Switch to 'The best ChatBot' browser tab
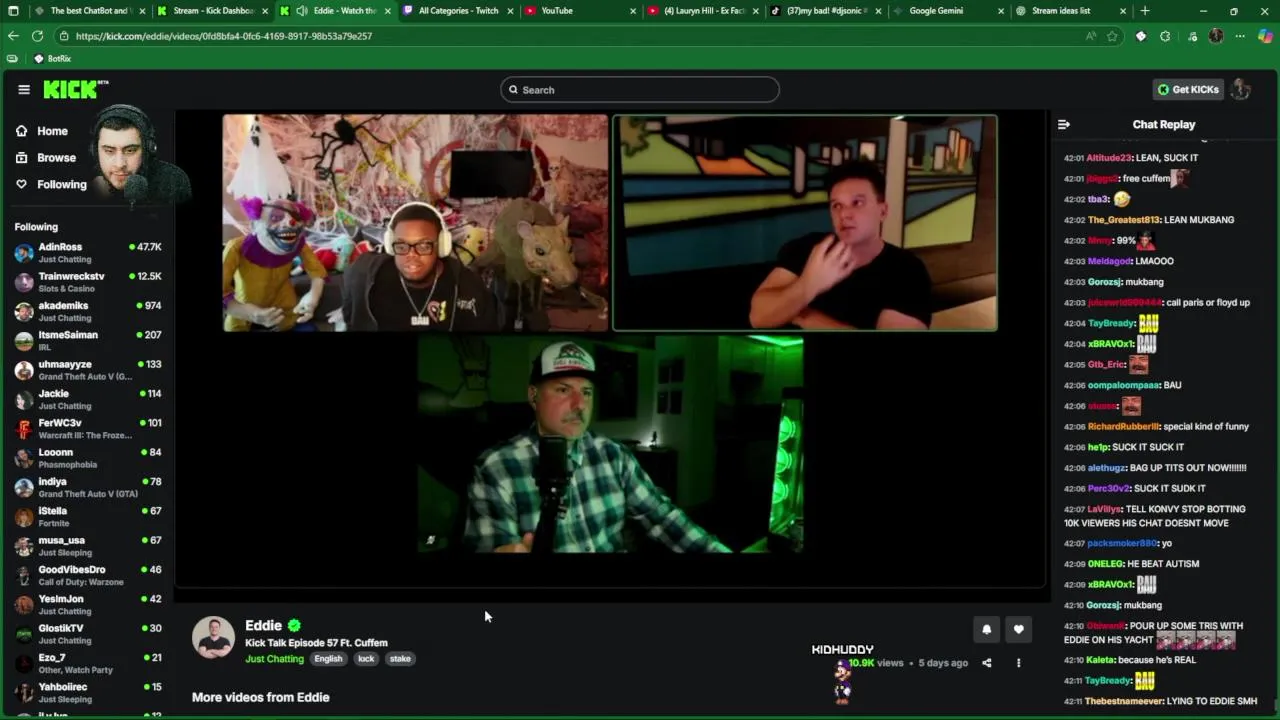Image resolution: width=1280 pixels, height=720 pixels. click(x=88, y=11)
